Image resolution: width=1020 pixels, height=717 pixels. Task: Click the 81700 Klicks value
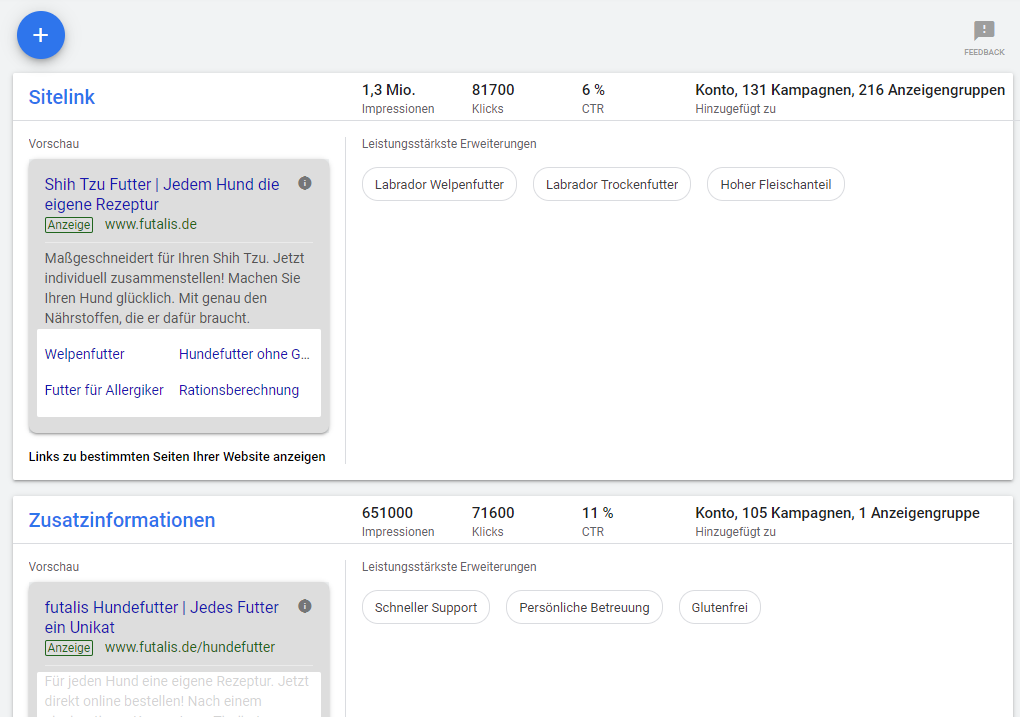pyautogui.click(x=493, y=90)
